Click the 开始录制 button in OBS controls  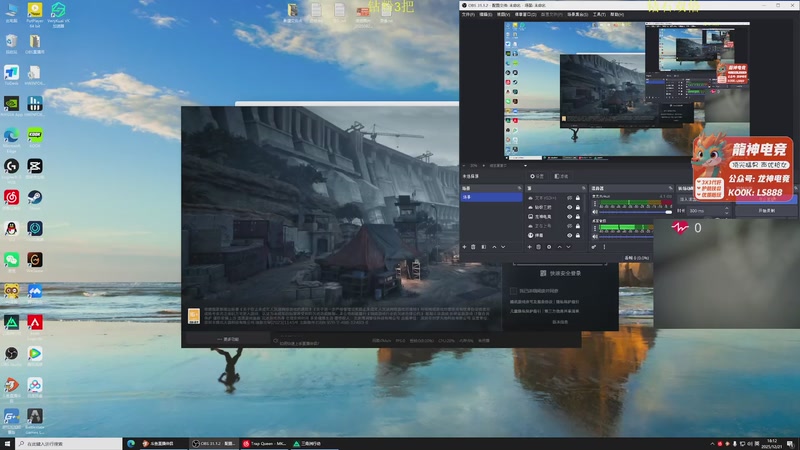pyautogui.click(x=766, y=210)
